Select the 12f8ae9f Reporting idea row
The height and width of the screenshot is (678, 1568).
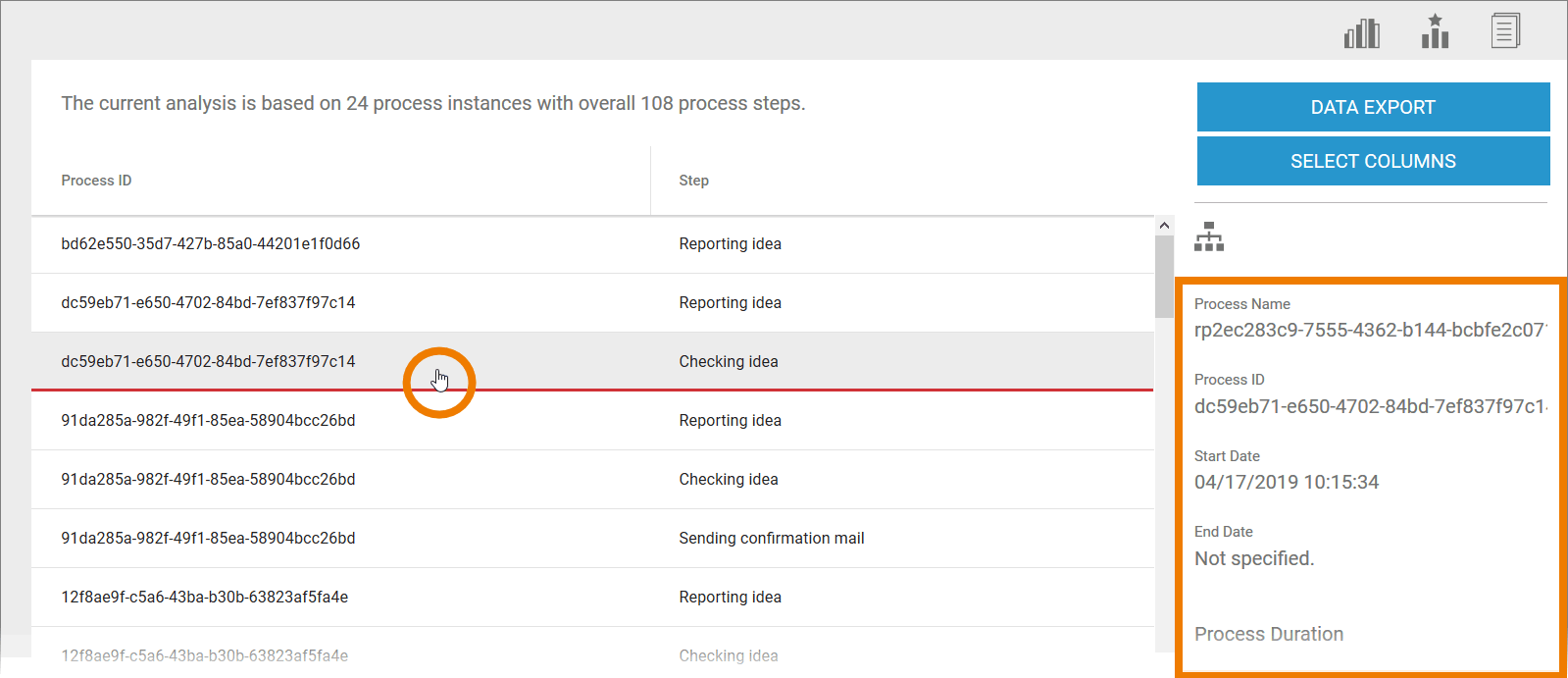[205, 598]
